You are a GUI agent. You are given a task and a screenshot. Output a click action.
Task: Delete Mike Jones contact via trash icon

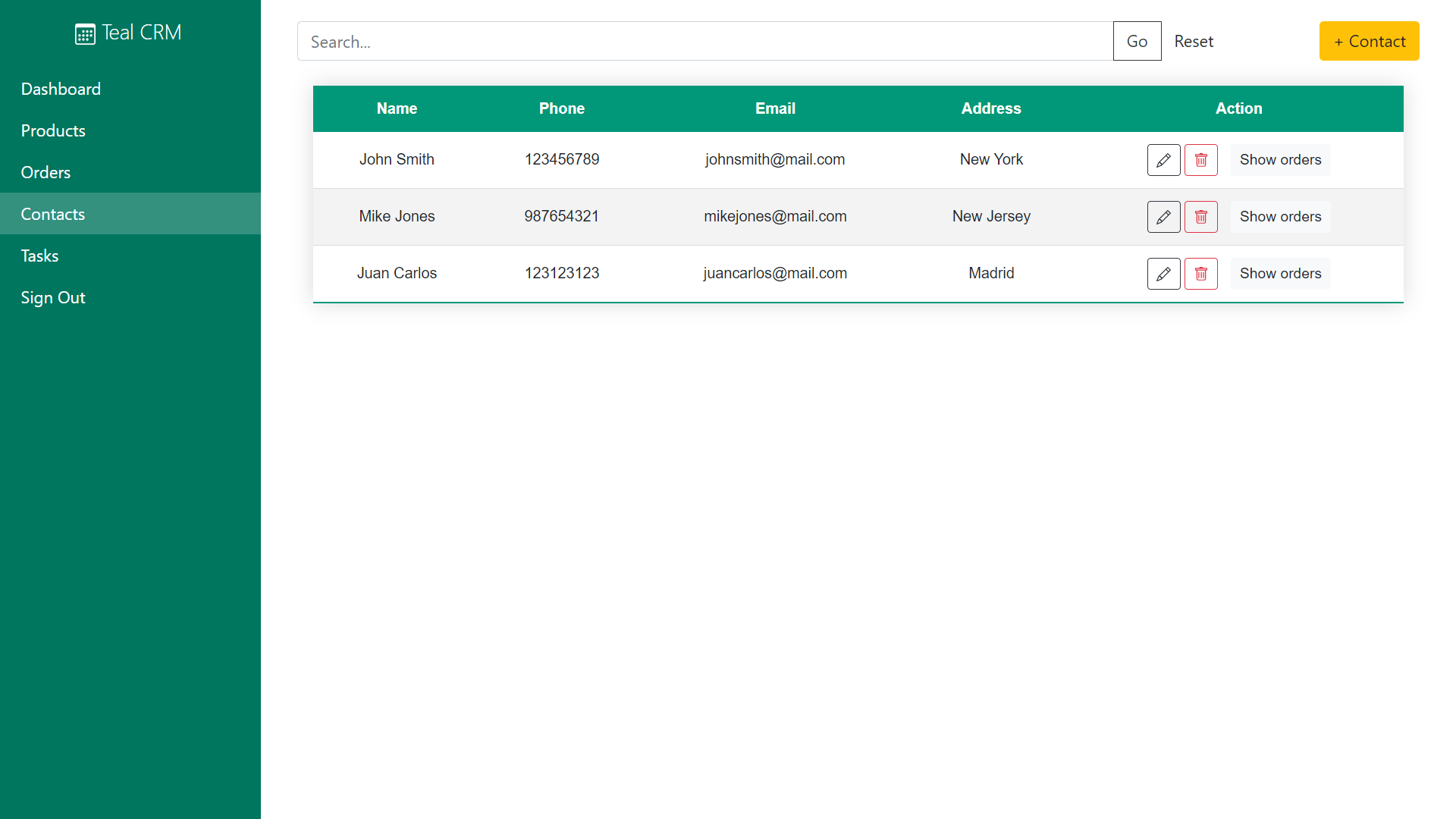[1201, 217]
